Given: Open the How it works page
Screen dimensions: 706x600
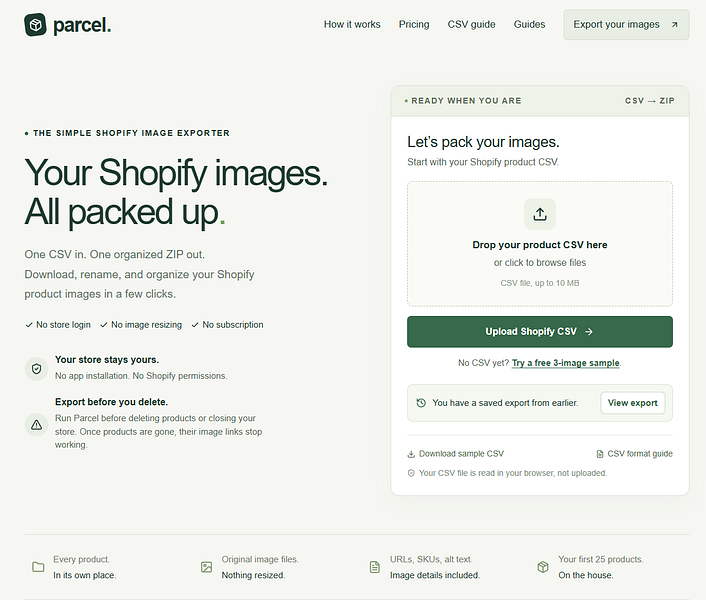Looking at the screenshot, I should [x=352, y=24].
